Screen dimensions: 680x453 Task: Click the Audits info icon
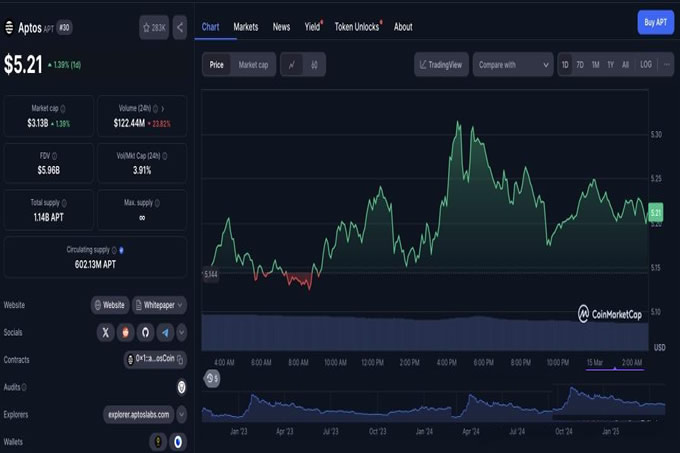pyautogui.click(x=24, y=387)
